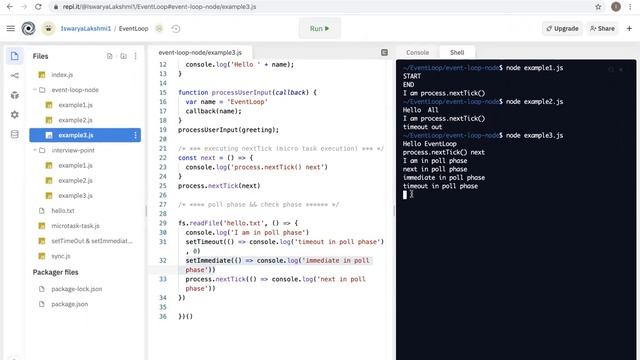The width and height of the screenshot is (640, 360).
Task: Bookmark this page with the star icon
Action: coord(598,7)
